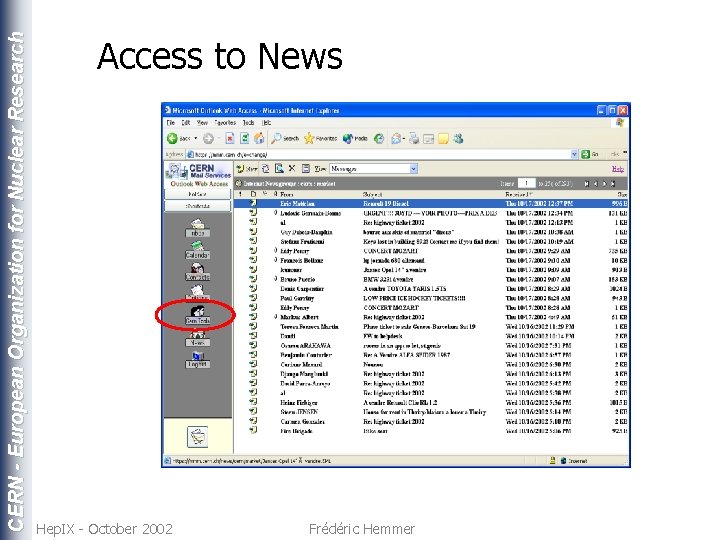Open the Media globe button
The width and height of the screenshot is (720, 540).
tap(355, 138)
